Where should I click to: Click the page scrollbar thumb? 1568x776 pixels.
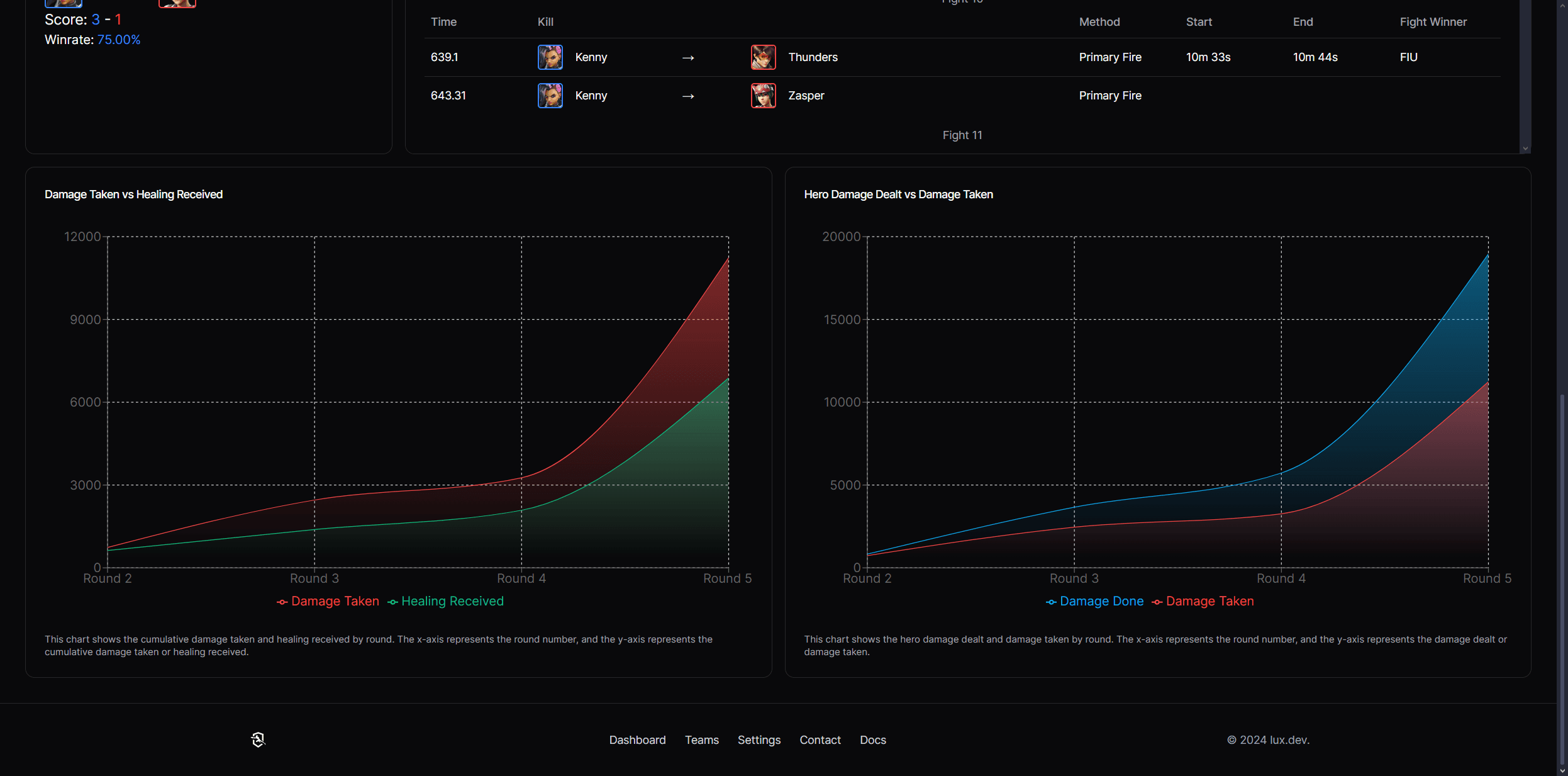1562,579
